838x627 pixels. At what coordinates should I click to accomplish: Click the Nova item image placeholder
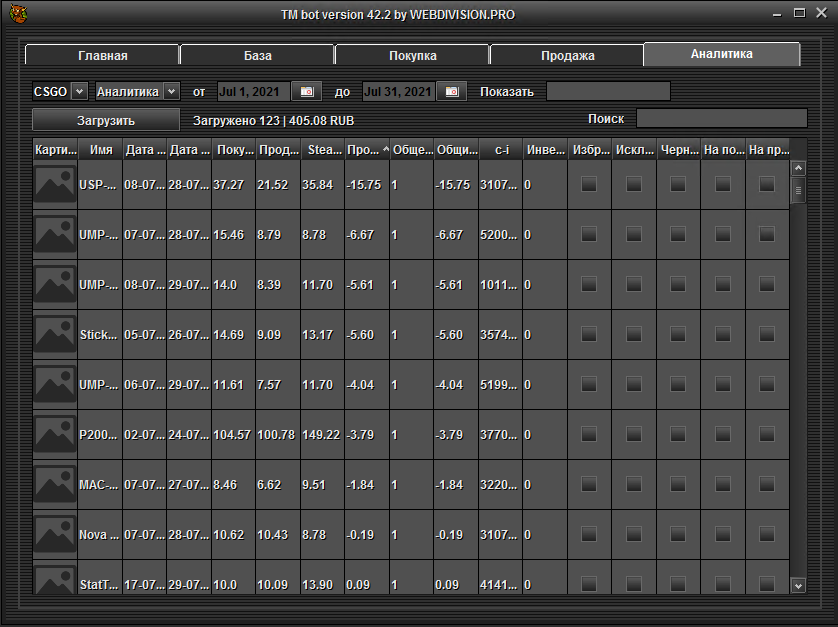pos(55,534)
